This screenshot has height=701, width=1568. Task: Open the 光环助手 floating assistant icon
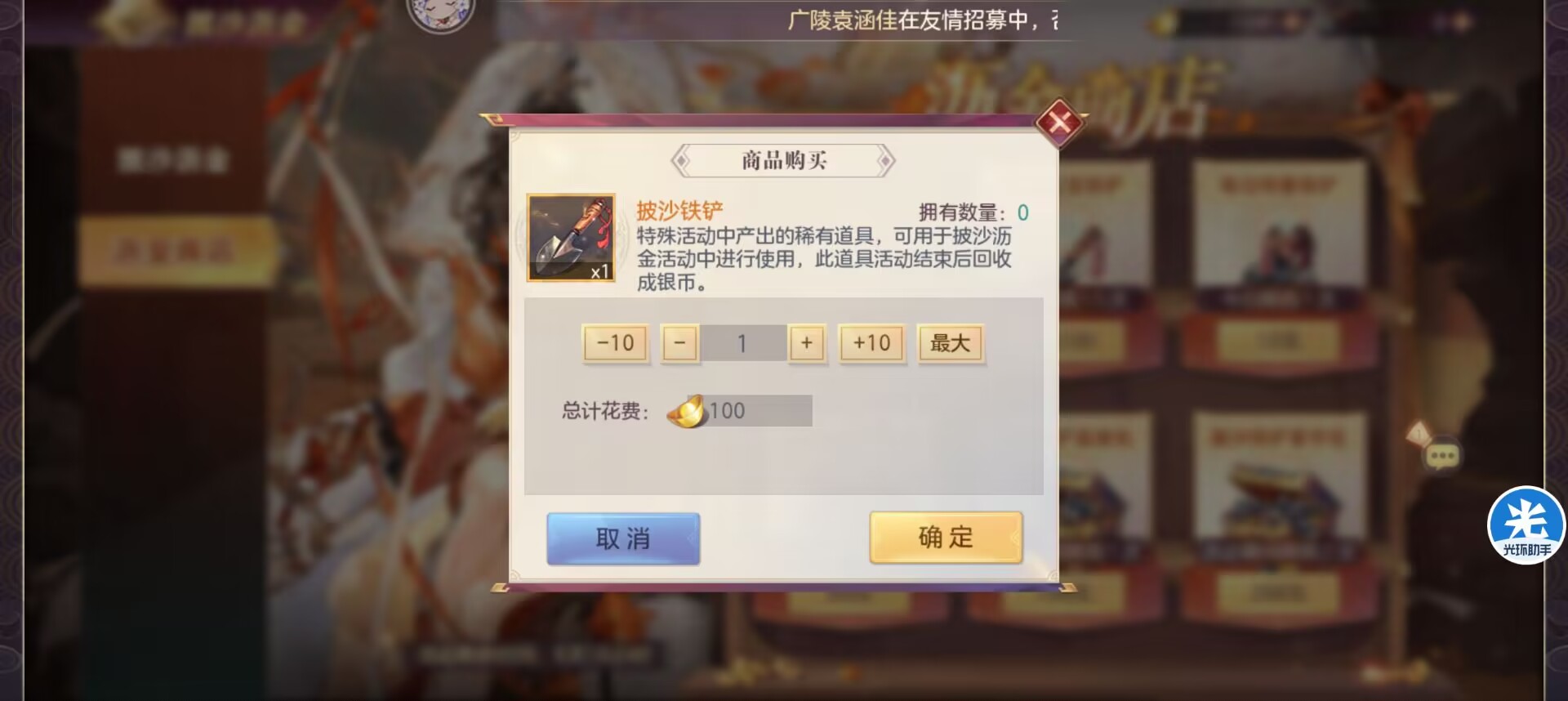point(1526,525)
